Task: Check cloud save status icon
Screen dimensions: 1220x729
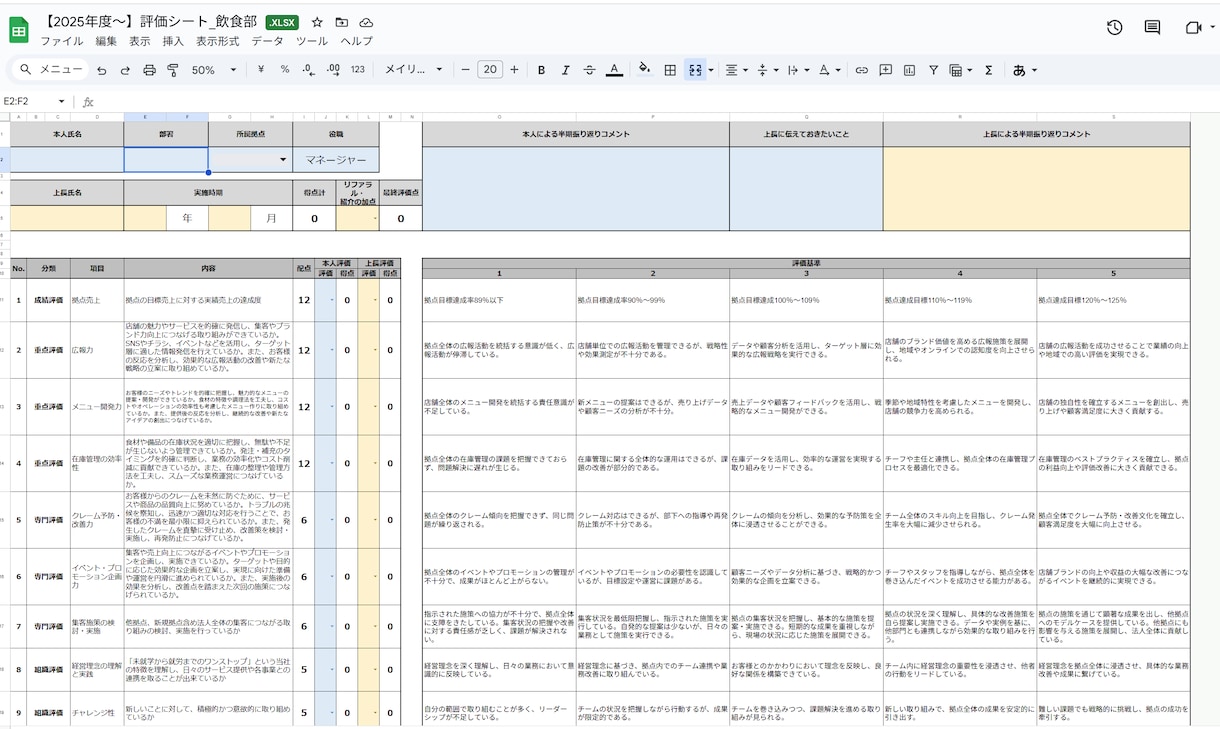Action: tap(366, 22)
